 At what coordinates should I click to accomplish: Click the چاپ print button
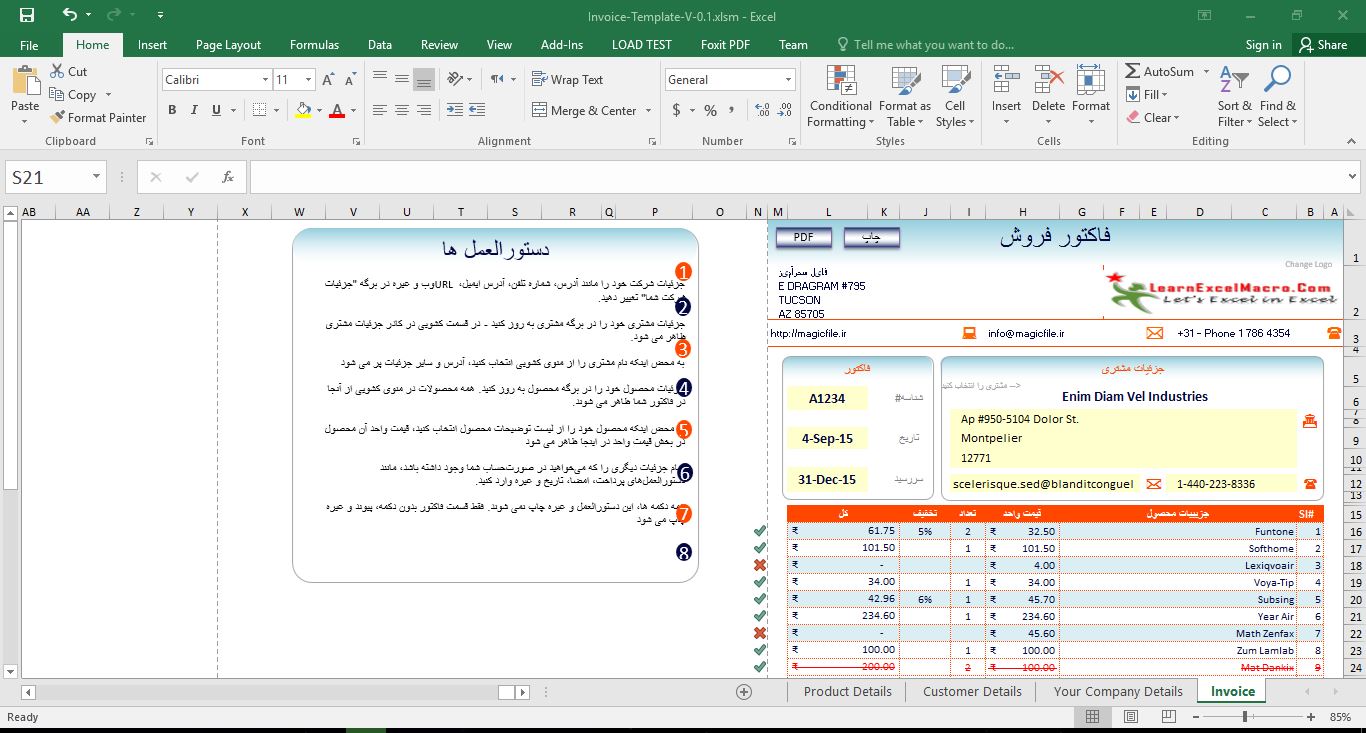pyautogui.click(x=872, y=237)
